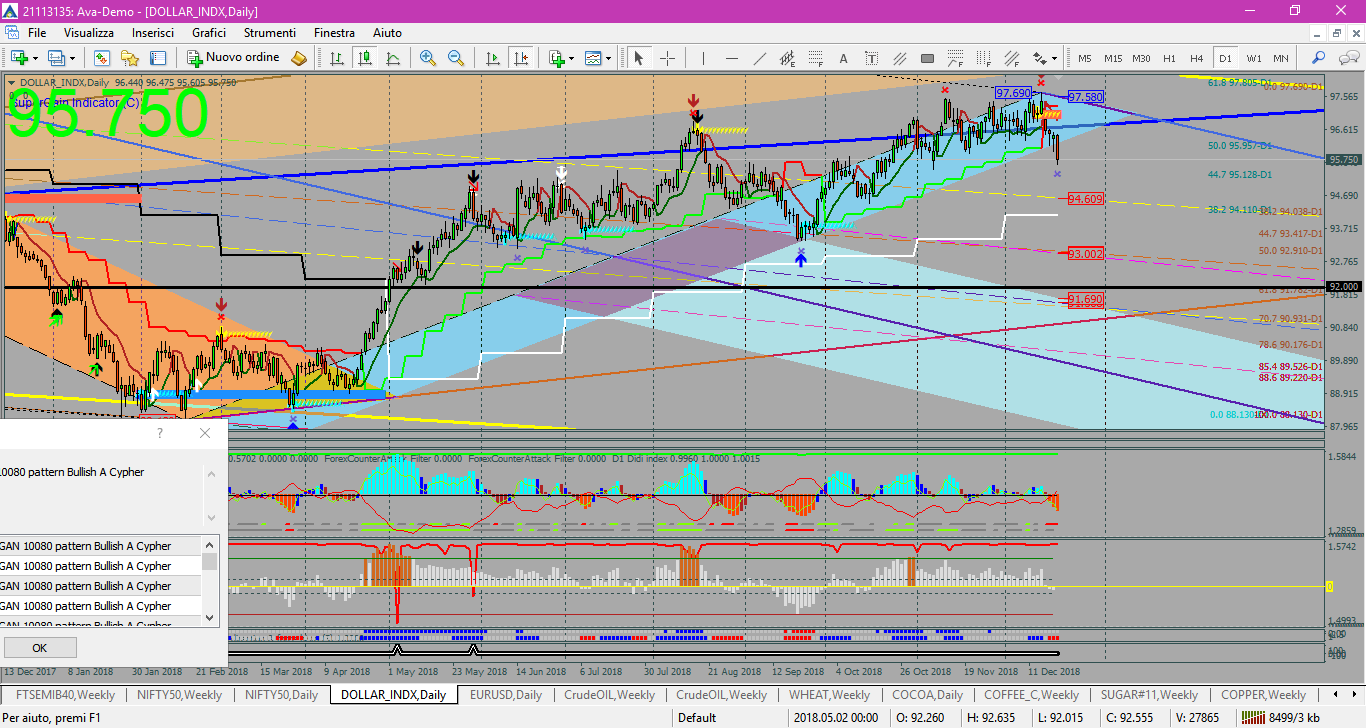The height and width of the screenshot is (728, 1366).
Task: Close the pattern alert dialog
Action: pyautogui.click(x=205, y=433)
